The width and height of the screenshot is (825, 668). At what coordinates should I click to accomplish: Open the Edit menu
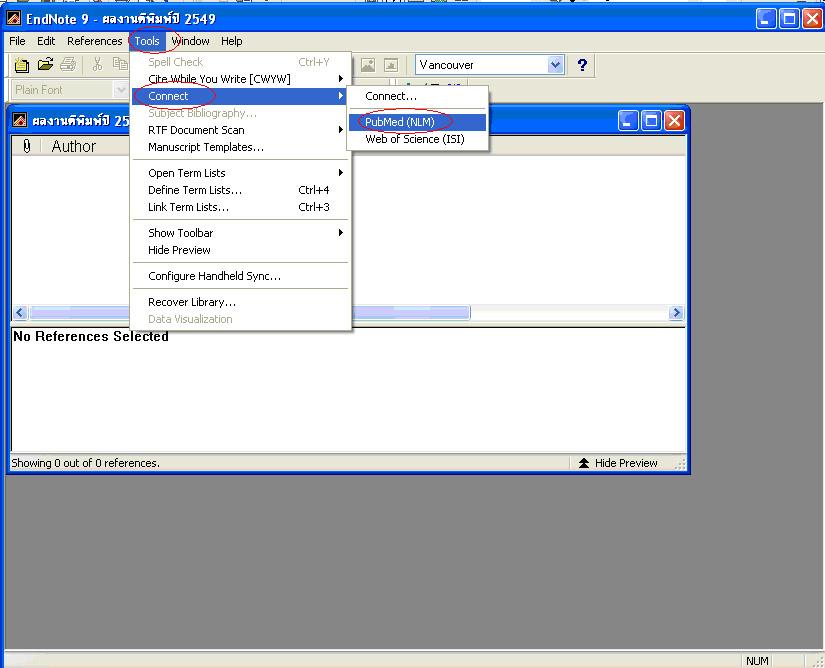pos(46,41)
